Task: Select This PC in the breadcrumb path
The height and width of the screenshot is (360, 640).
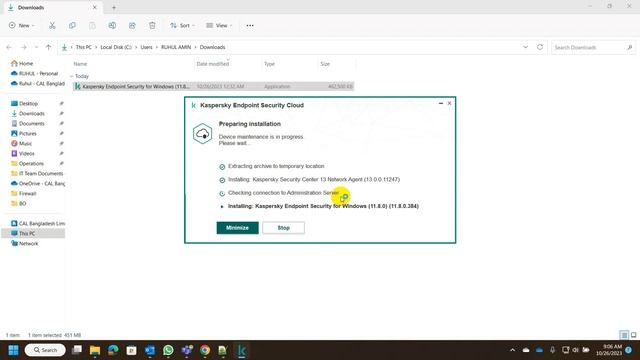Action: point(84,47)
